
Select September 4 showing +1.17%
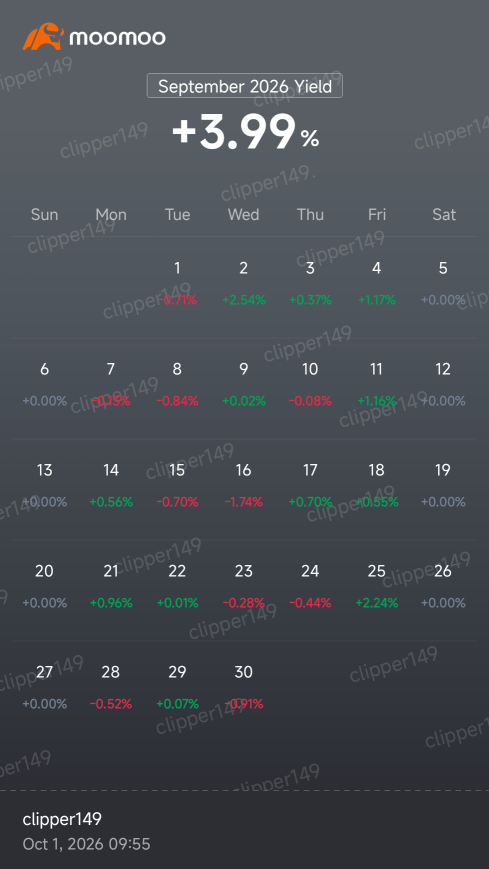point(377,284)
